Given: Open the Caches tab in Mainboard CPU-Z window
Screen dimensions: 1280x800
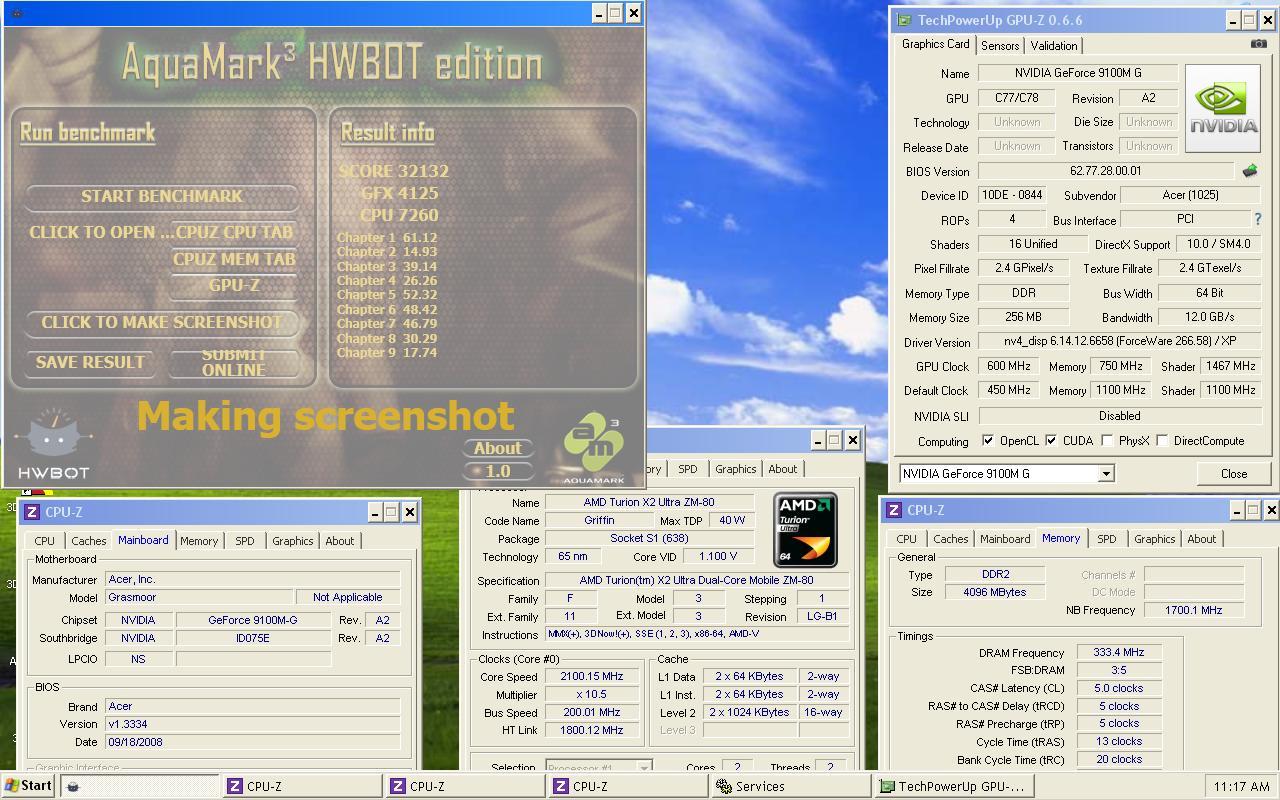Looking at the screenshot, I should click(x=88, y=541).
